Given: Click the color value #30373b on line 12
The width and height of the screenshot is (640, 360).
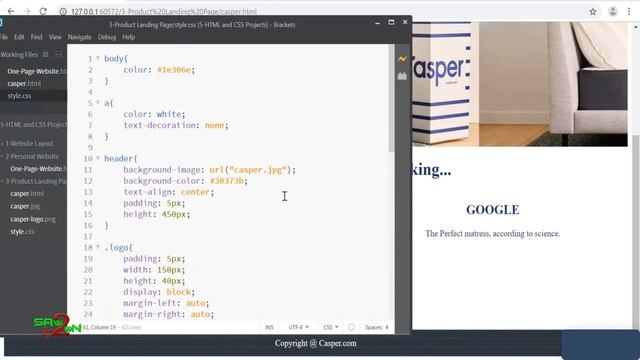Looking at the screenshot, I should click(x=227, y=181).
